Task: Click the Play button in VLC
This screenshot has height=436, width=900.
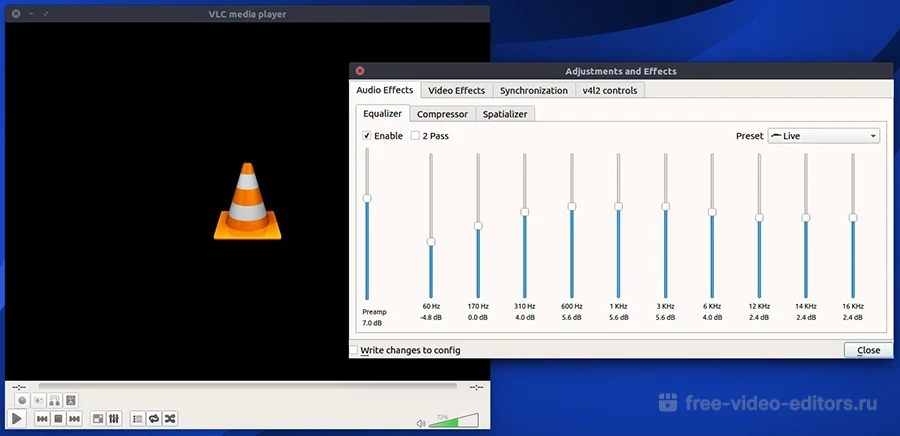Action: click(x=17, y=418)
